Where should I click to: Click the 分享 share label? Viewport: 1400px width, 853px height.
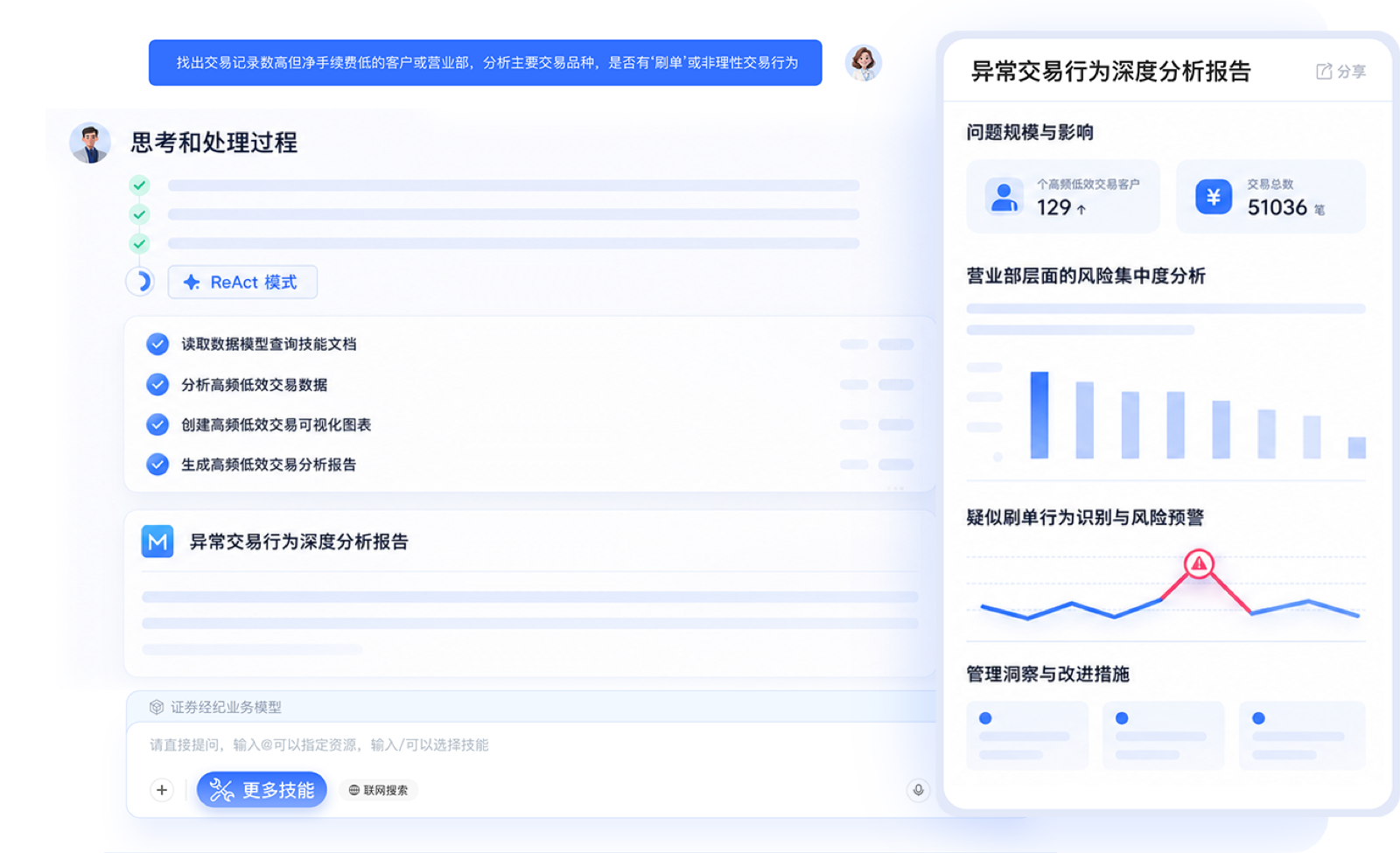pyautogui.click(x=1351, y=71)
